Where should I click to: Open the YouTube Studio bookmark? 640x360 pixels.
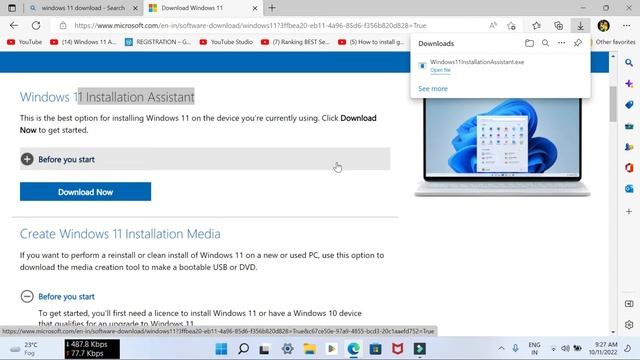pyautogui.click(x=226, y=42)
